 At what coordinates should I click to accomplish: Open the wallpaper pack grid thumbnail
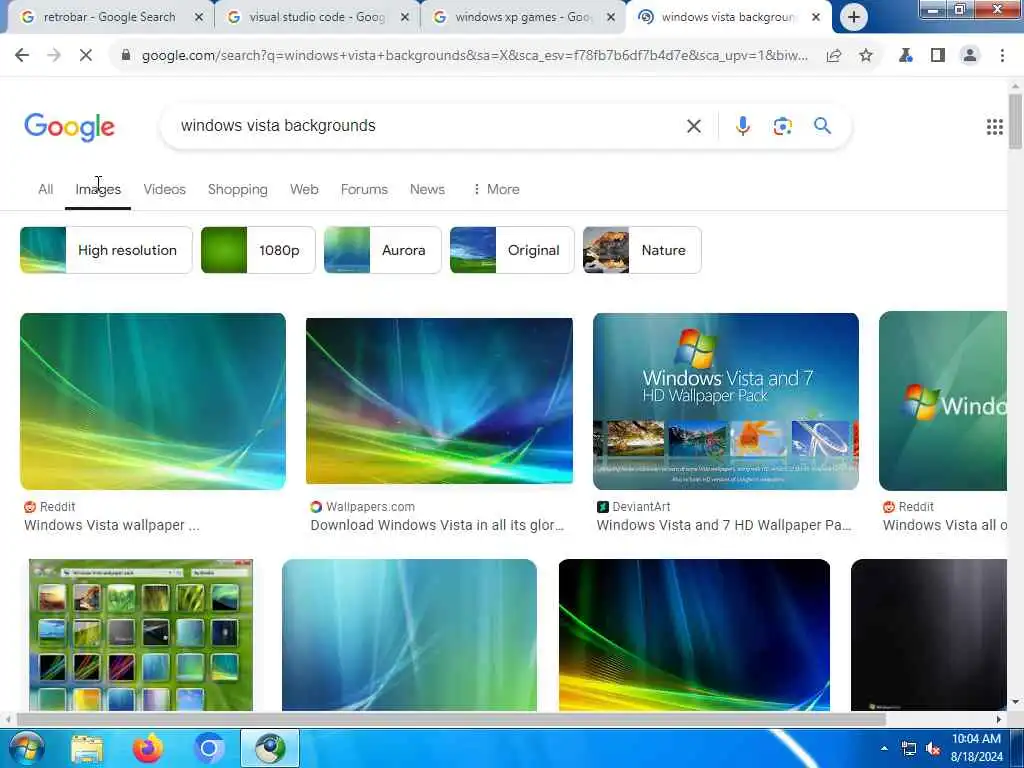click(141, 635)
